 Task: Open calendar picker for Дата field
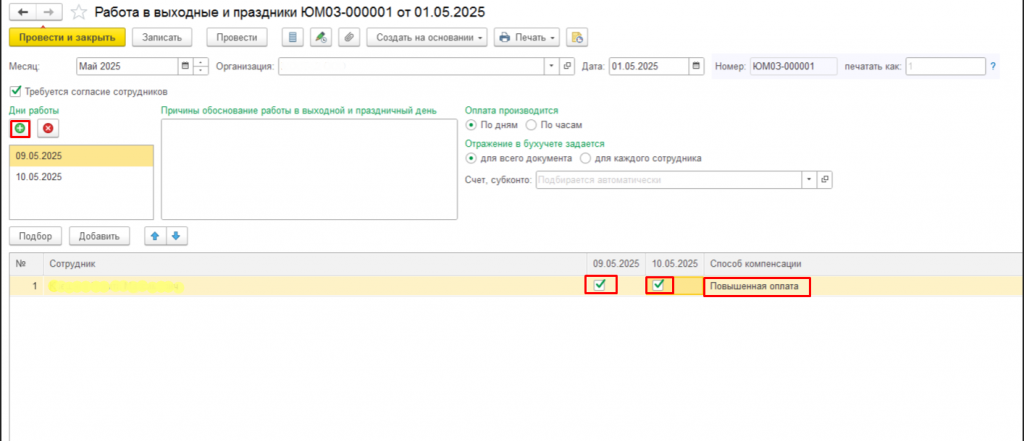pos(697,66)
